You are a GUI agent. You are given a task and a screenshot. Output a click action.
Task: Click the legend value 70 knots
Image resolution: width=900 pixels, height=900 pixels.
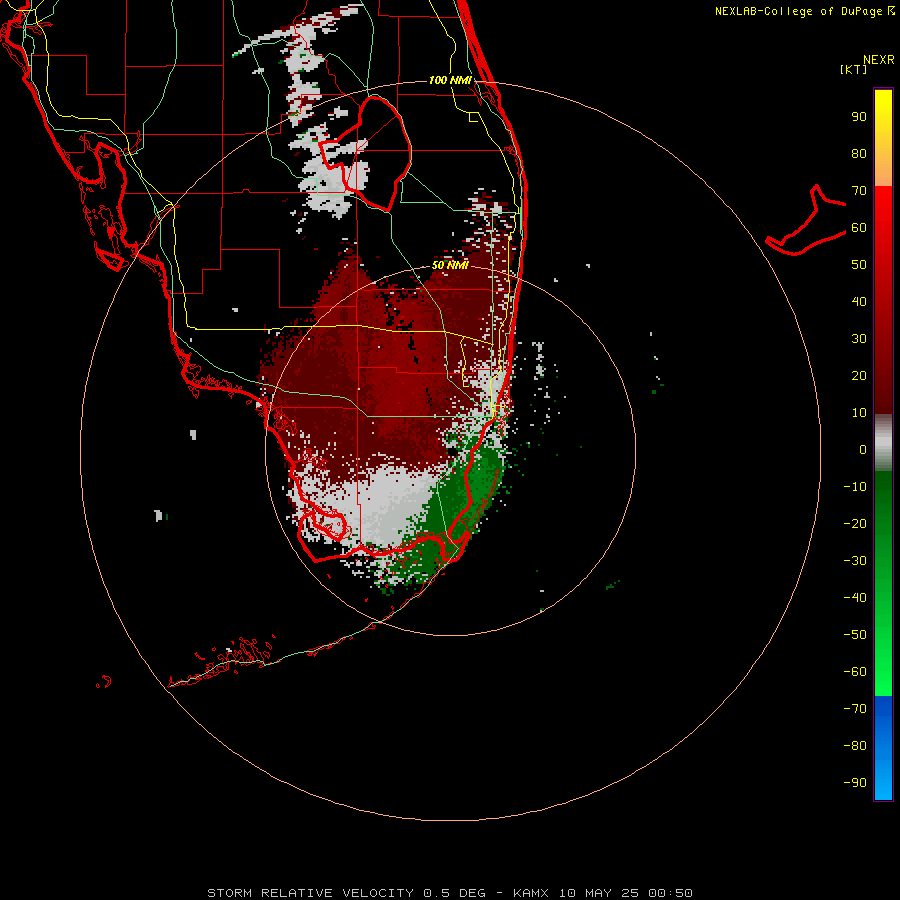point(859,191)
